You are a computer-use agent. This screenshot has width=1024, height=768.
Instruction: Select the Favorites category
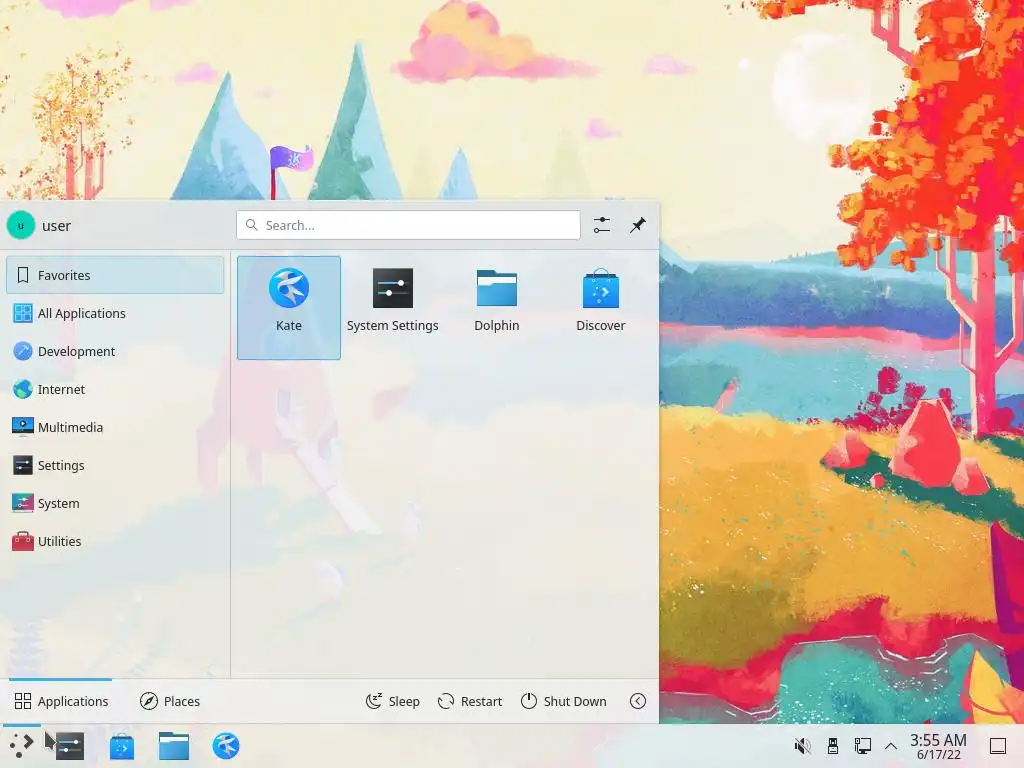click(115, 275)
